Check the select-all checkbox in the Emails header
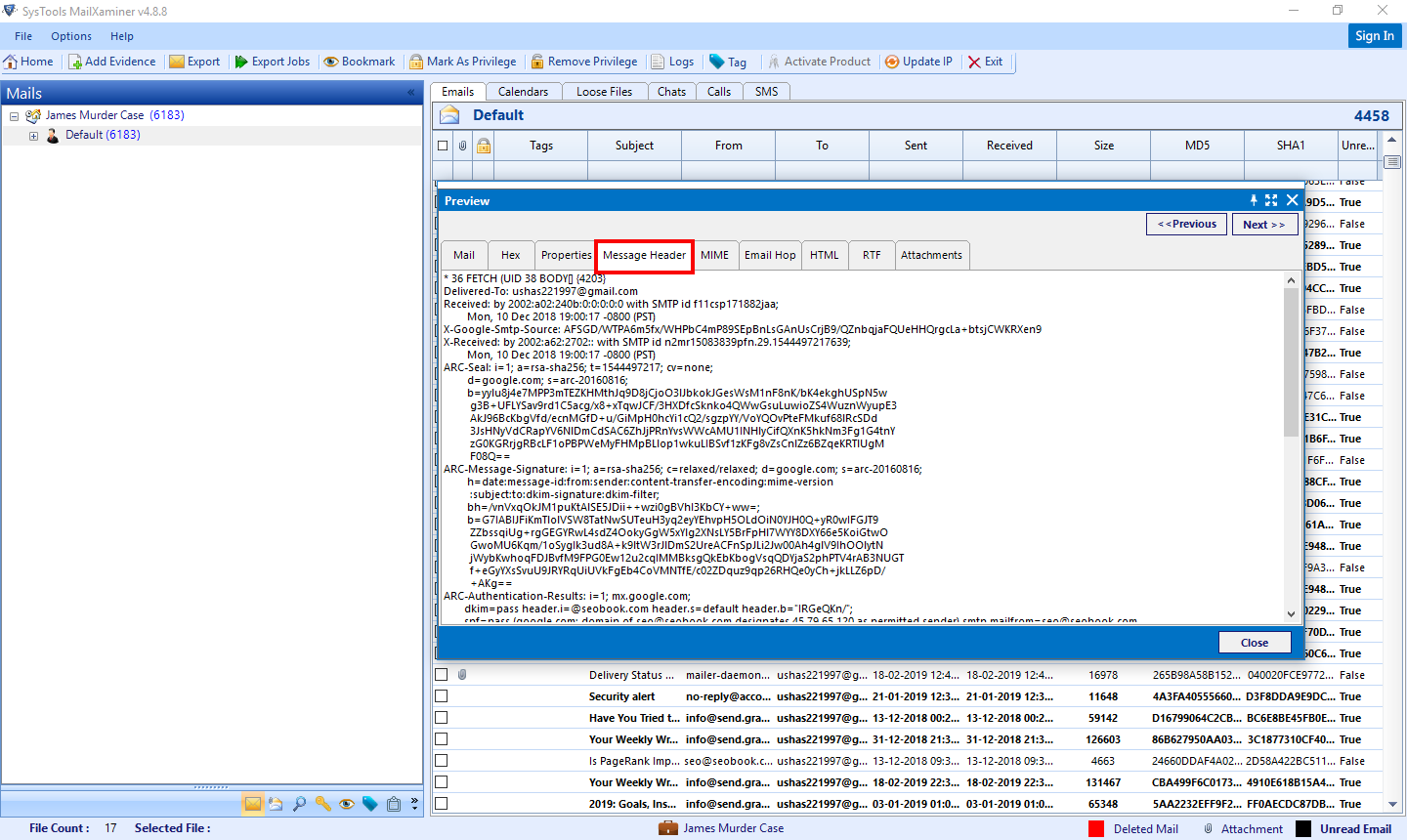Image resolution: width=1407 pixels, height=840 pixels. tap(443, 145)
